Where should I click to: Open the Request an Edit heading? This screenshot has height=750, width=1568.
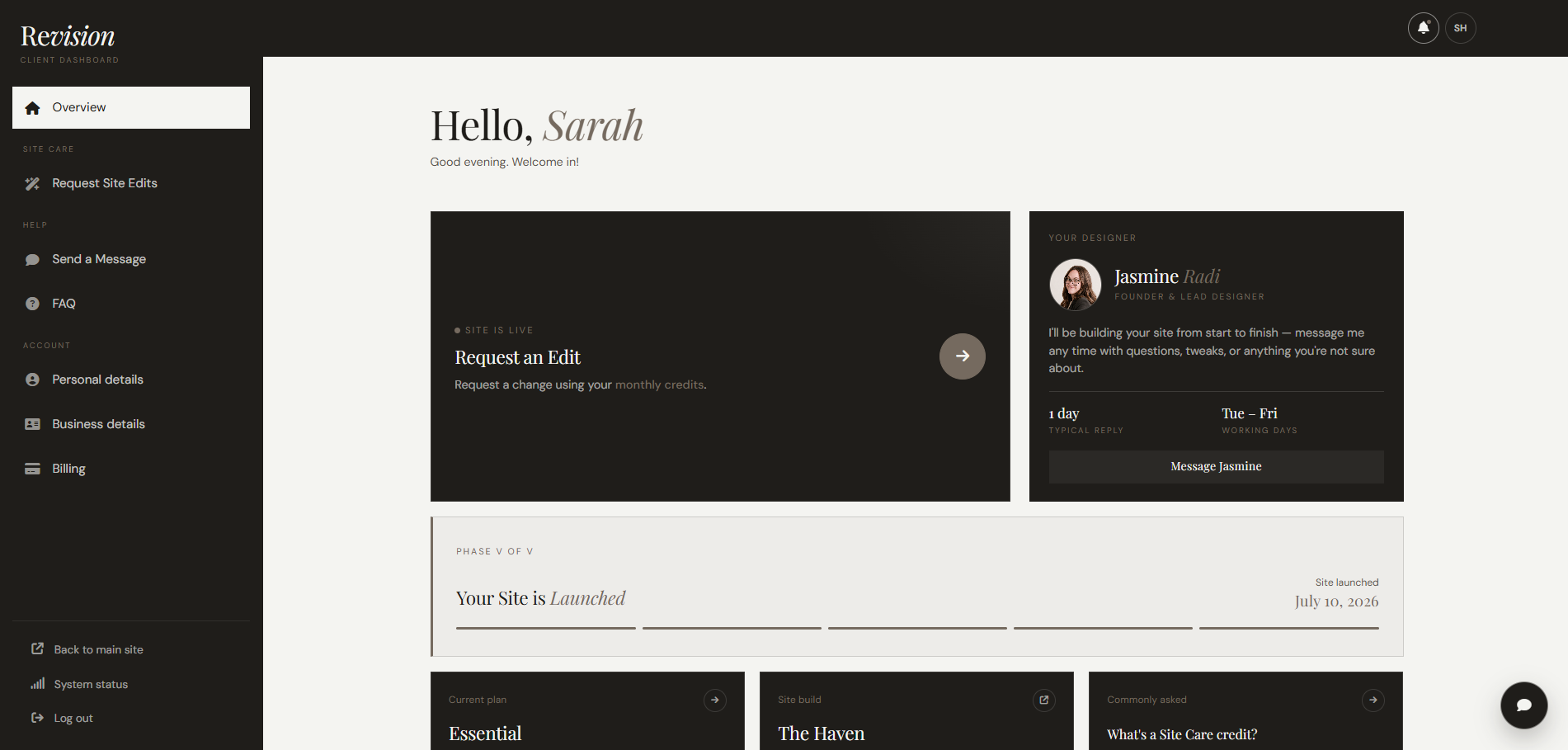click(517, 357)
